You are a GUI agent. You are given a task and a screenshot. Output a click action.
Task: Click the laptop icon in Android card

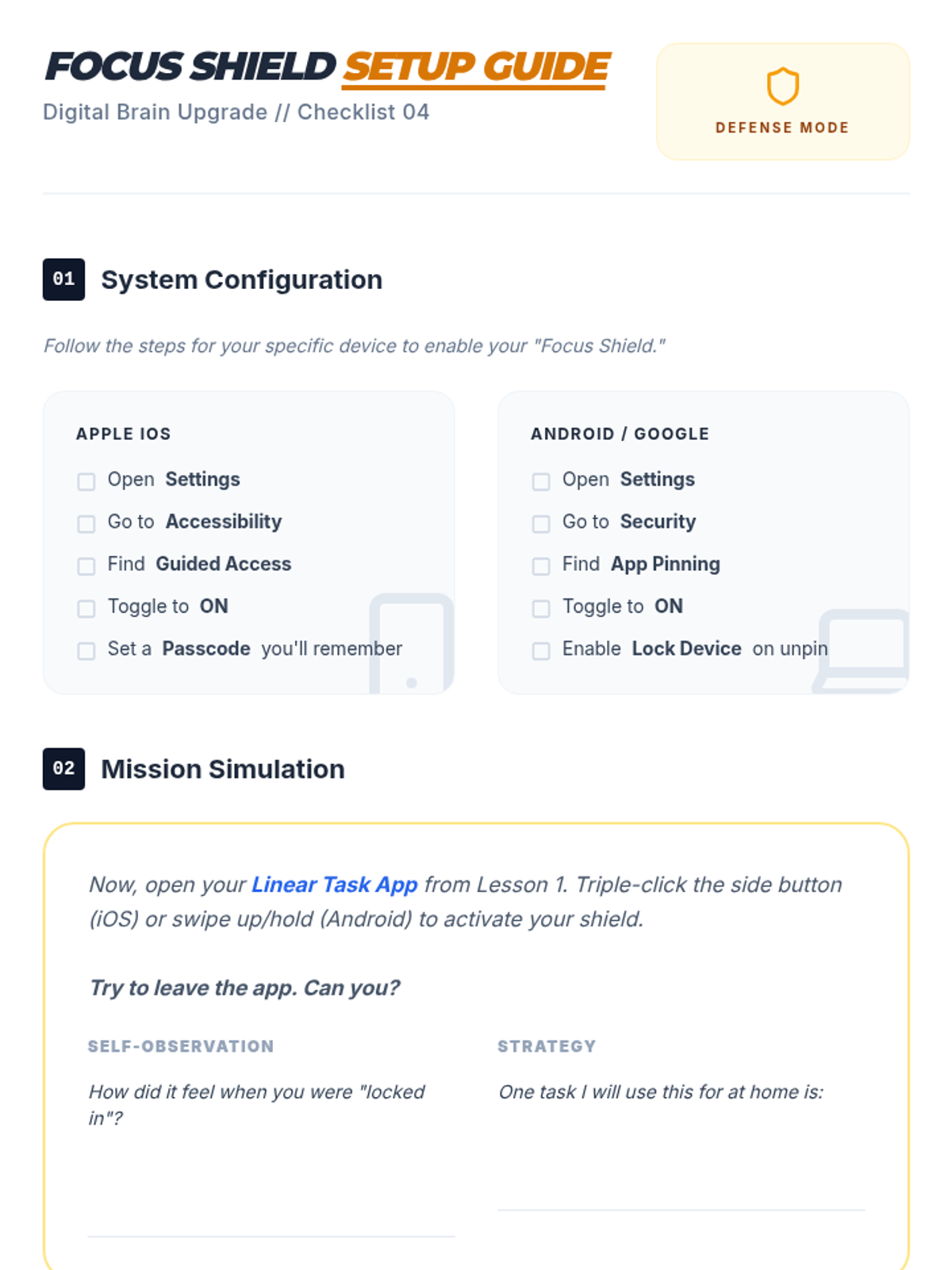click(x=862, y=651)
